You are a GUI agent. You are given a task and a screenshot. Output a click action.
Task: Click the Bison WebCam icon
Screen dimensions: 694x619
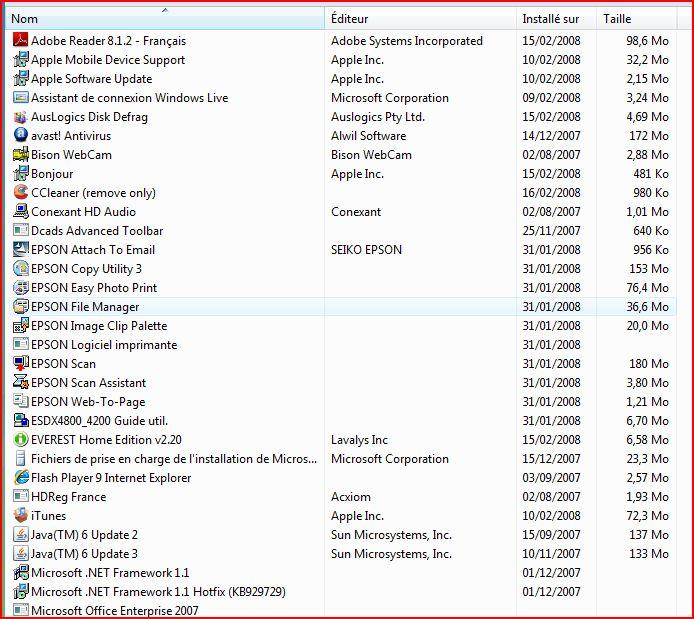point(20,154)
